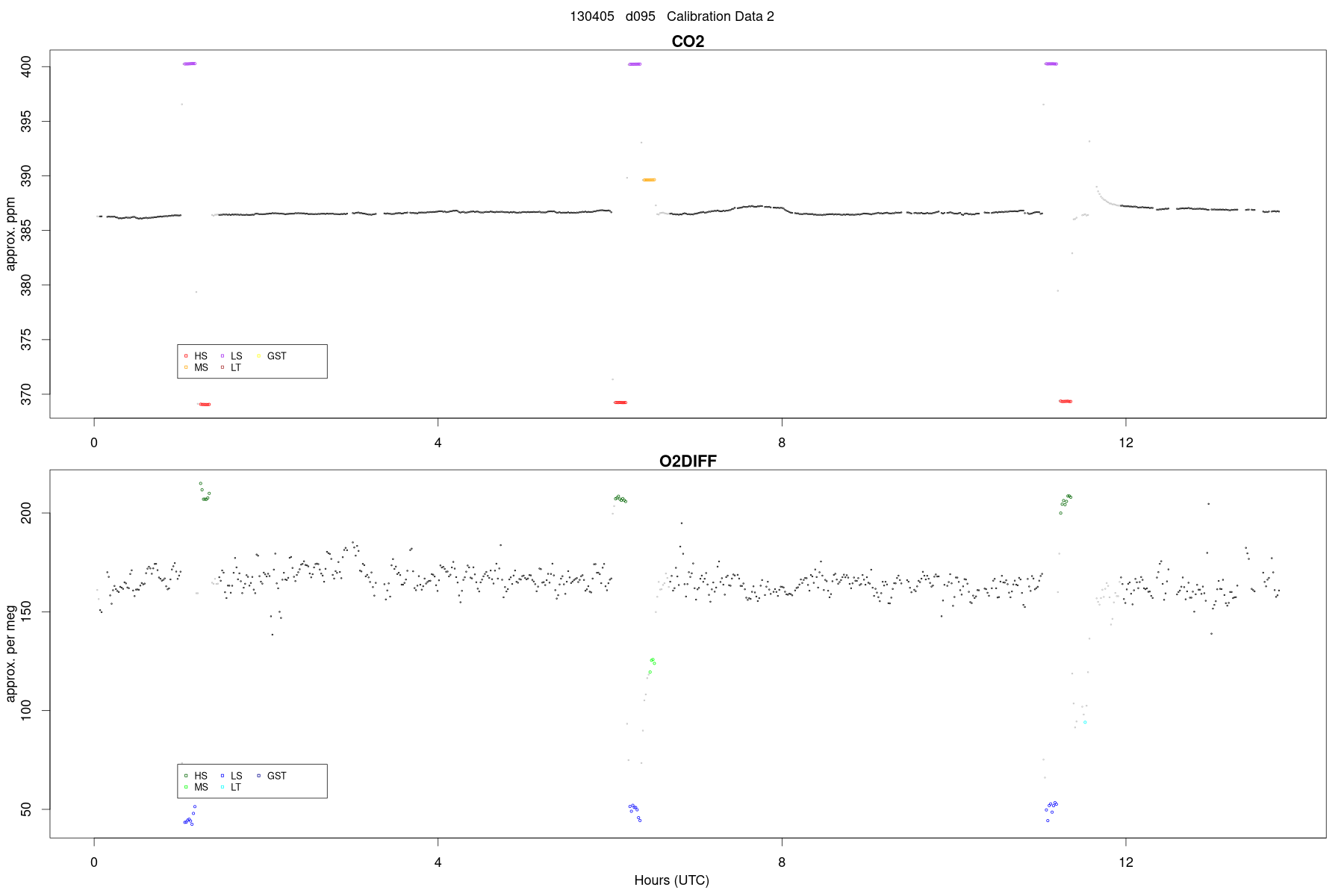Image resolution: width=1344 pixels, height=896 pixels.
Task: Click the orange MS data cluster in the CO2 chart
Action: click(x=649, y=180)
